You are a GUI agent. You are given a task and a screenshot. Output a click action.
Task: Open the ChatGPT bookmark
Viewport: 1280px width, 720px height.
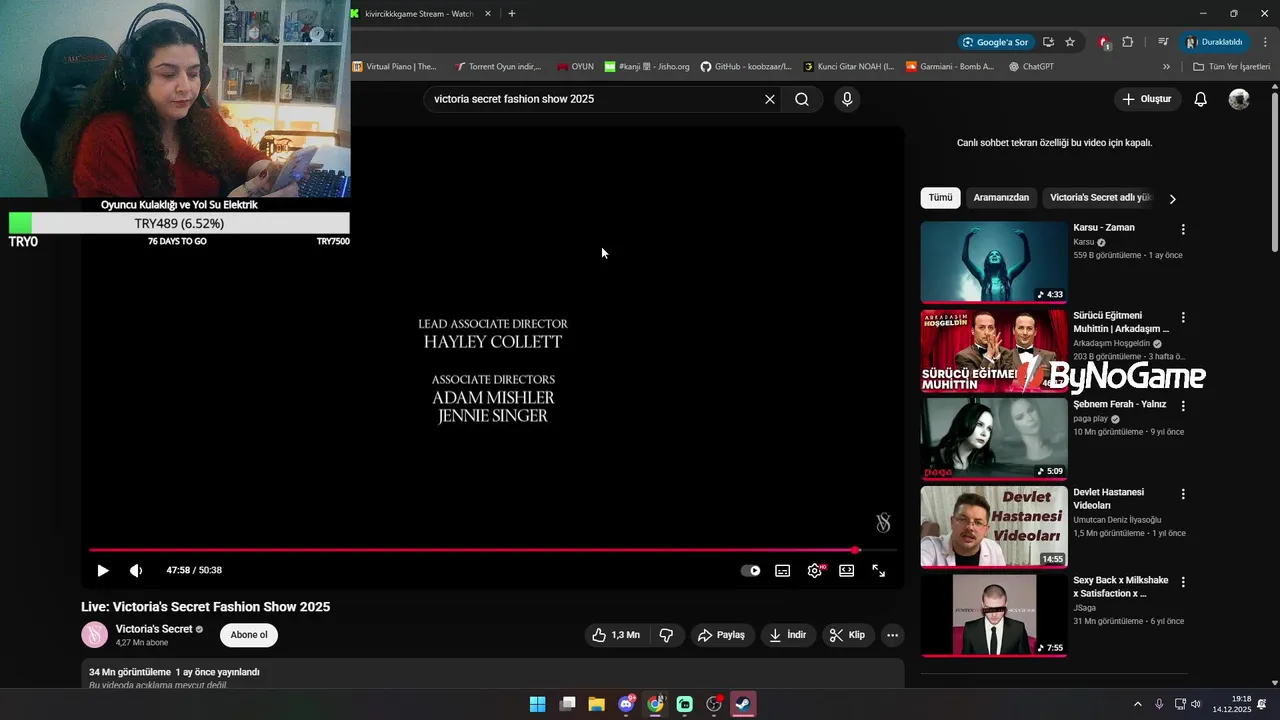1031,67
